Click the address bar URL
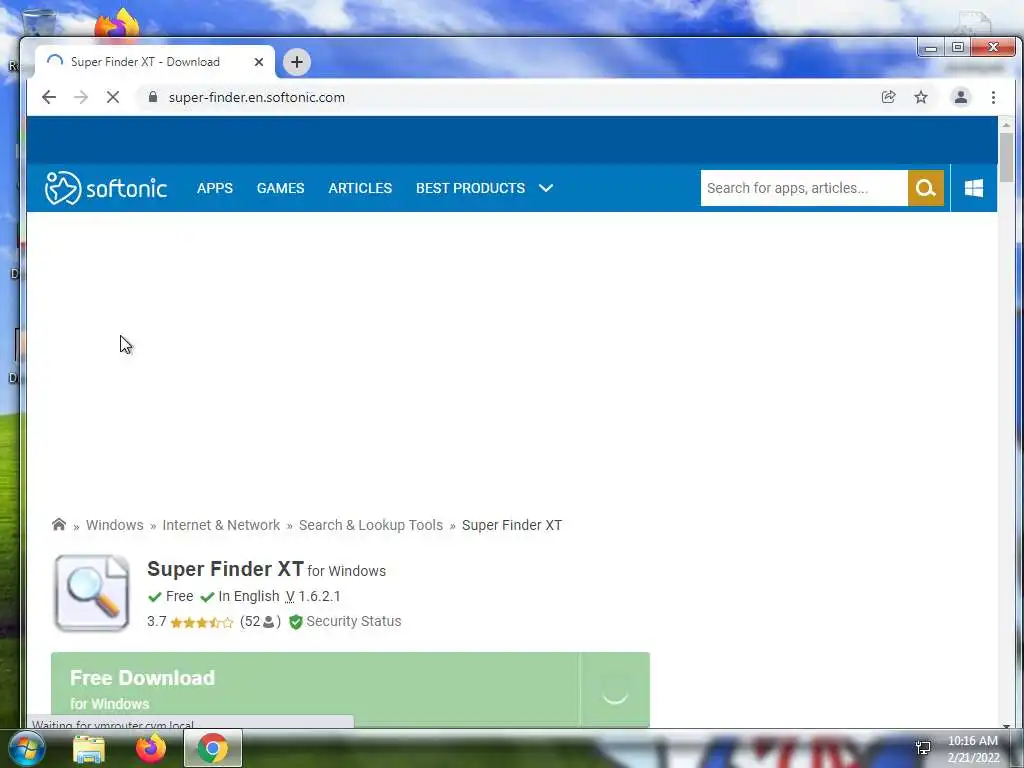1024x768 pixels. [257, 97]
